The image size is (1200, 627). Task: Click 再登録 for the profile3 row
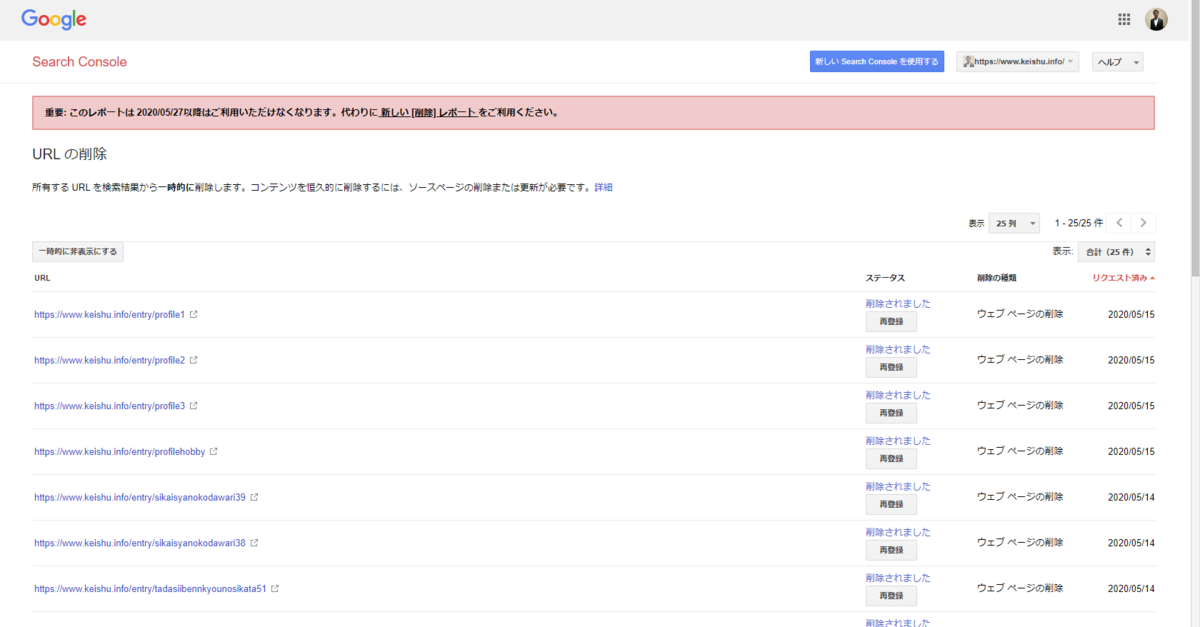click(x=891, y=413)
